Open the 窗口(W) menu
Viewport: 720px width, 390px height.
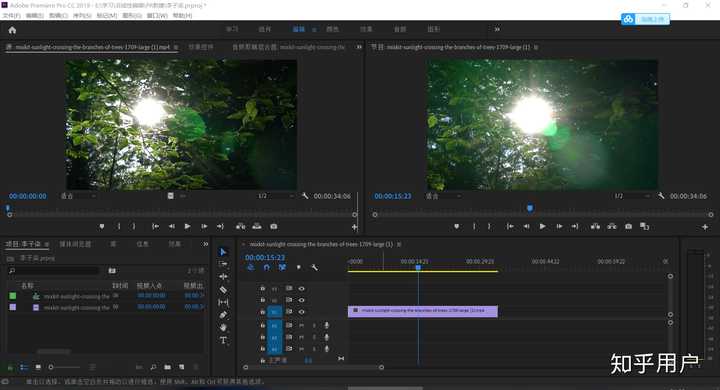(x=157, y=16)
